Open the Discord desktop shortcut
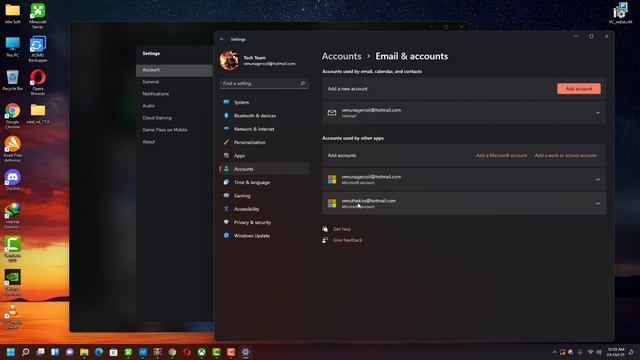 coord(13,180)
